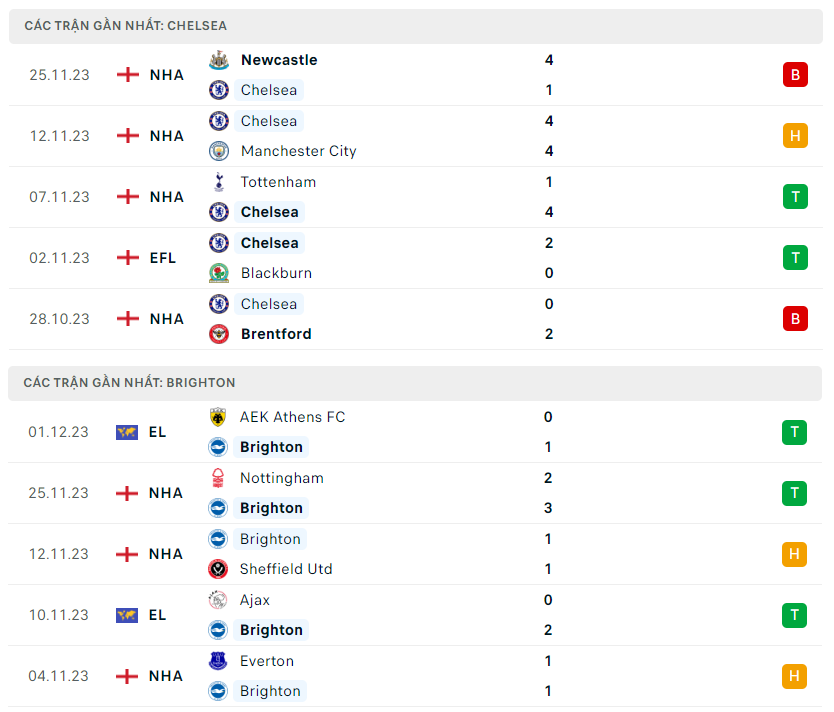Click the red B badge for Newcastle match
Screen dimensions: 834x712
[x=795, y=75]
